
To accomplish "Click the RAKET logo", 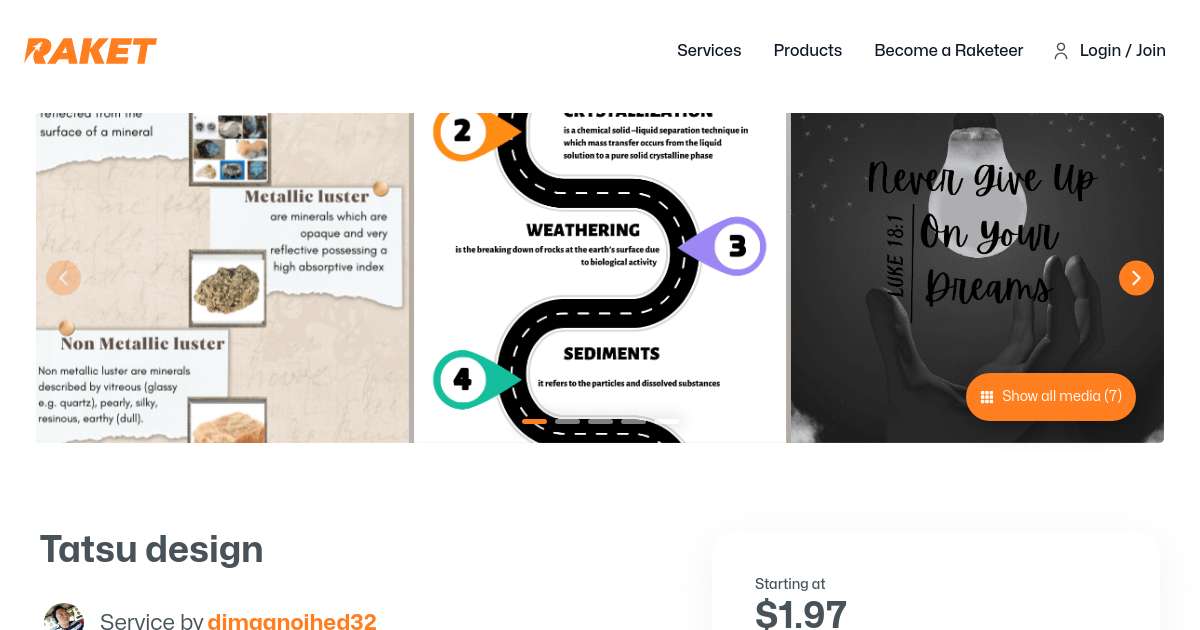I will (91, 51).
